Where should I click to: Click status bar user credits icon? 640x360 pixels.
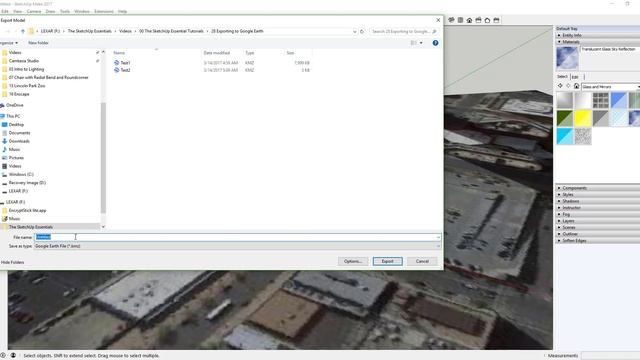click(13, 356)
